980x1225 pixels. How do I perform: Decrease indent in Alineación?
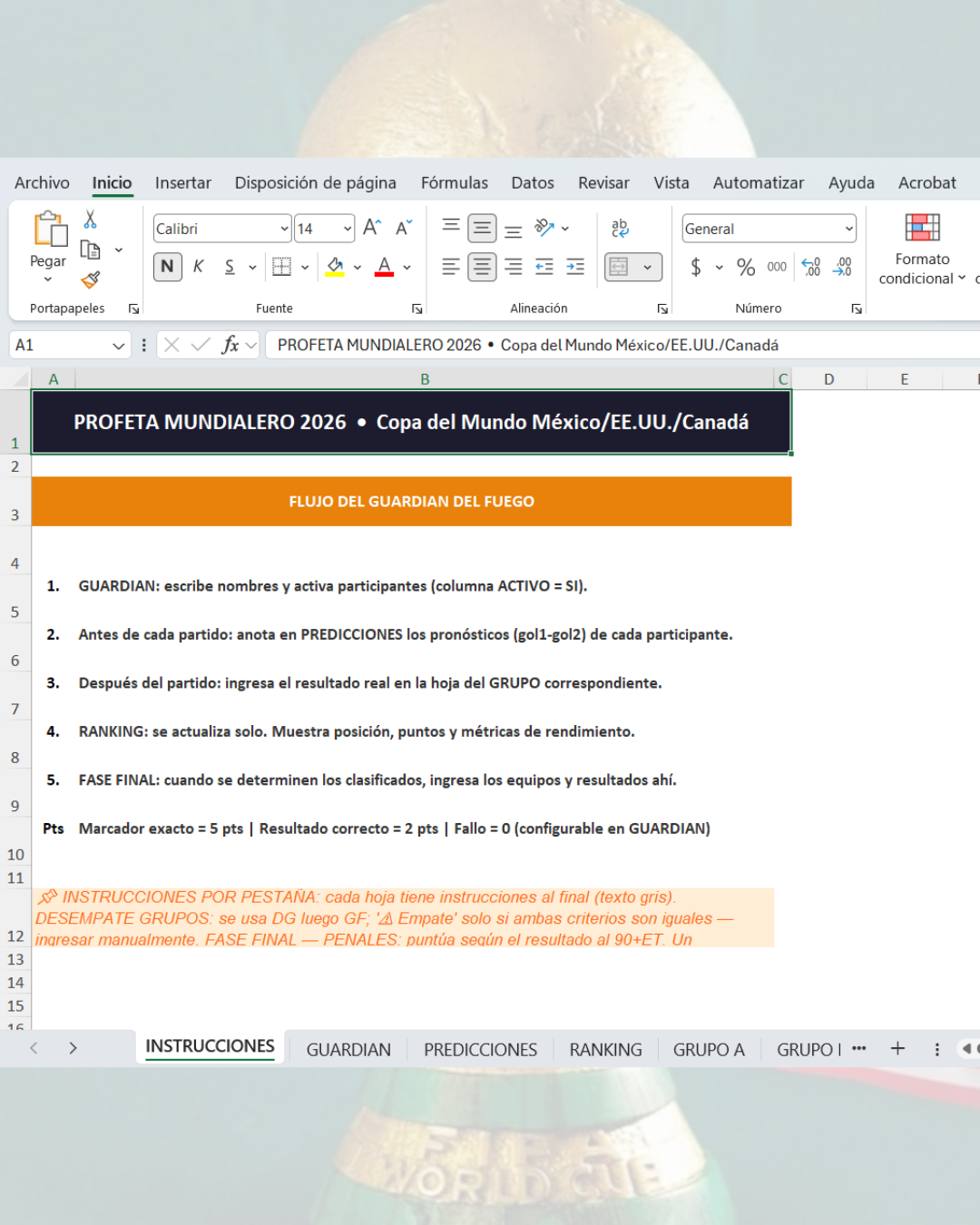tap(544, 267)
